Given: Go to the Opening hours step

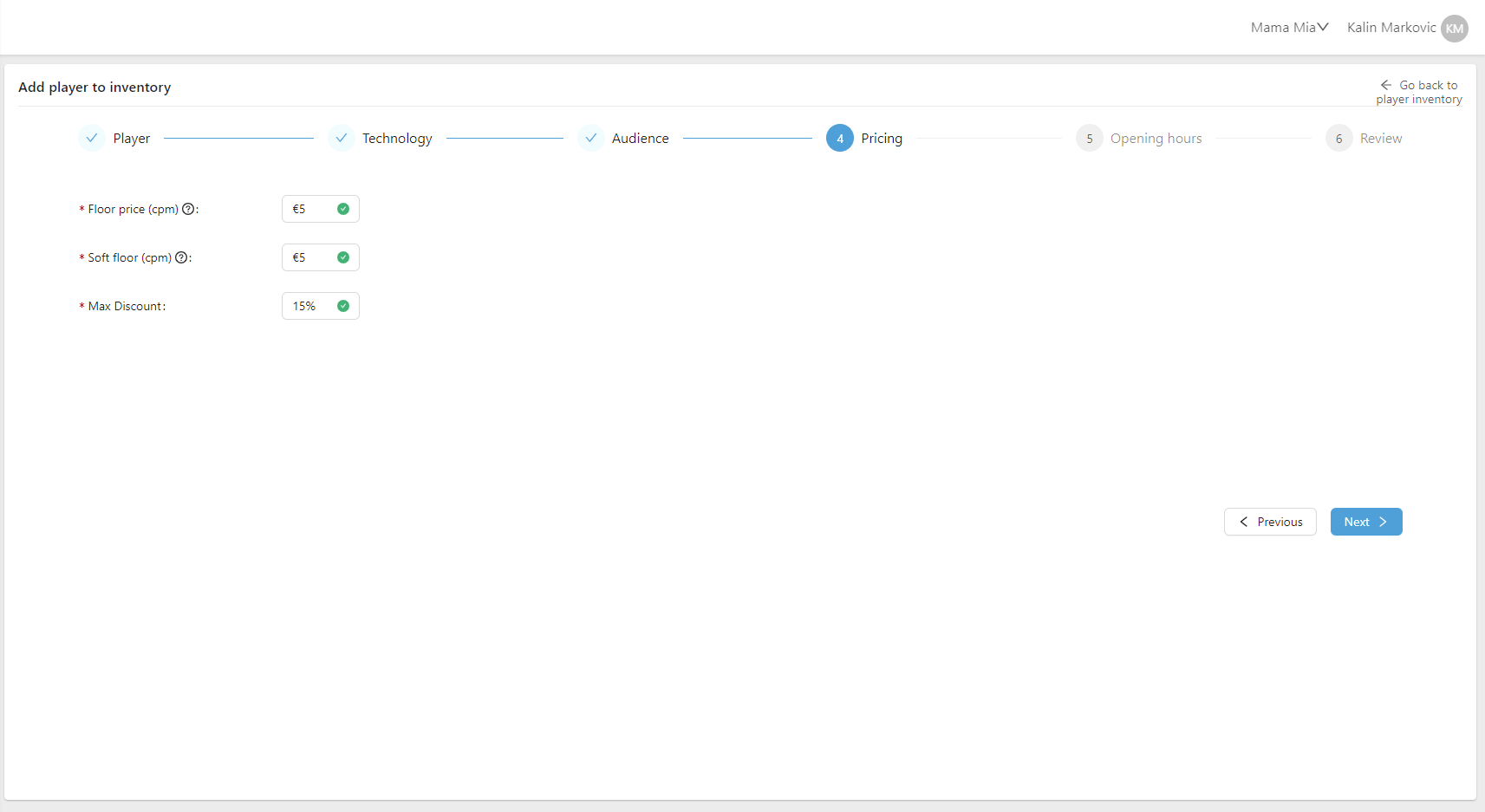Looking at the screenshot, I should [1156, 139].
